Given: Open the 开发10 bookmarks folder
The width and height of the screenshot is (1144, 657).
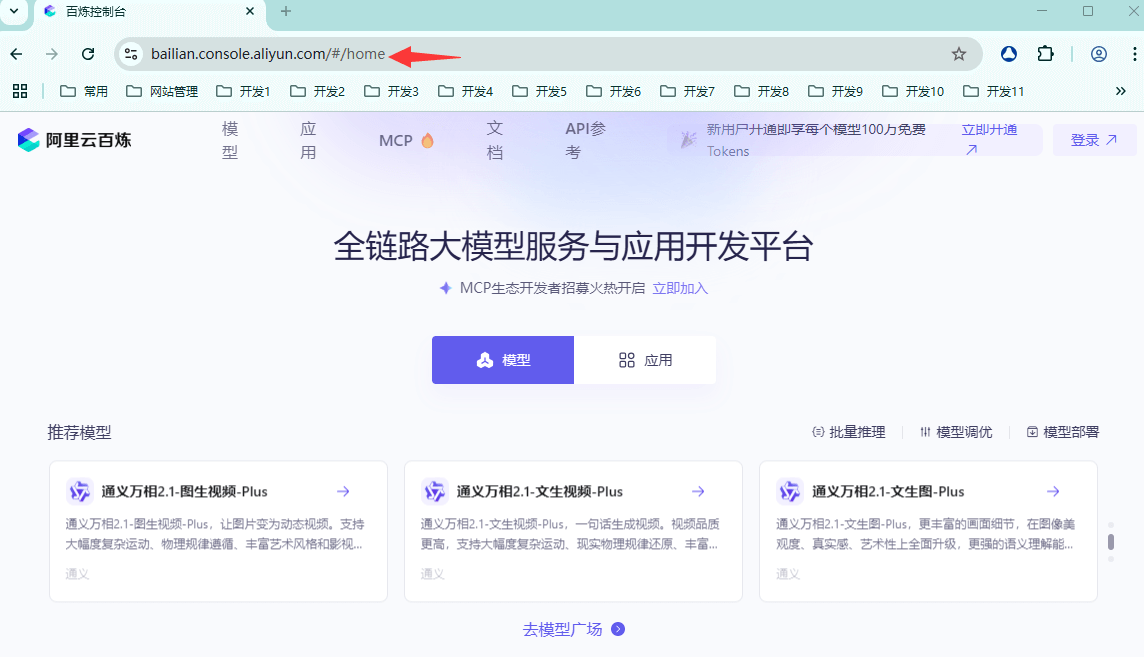Looking at the screenshot, I should (x=913, y=91).
